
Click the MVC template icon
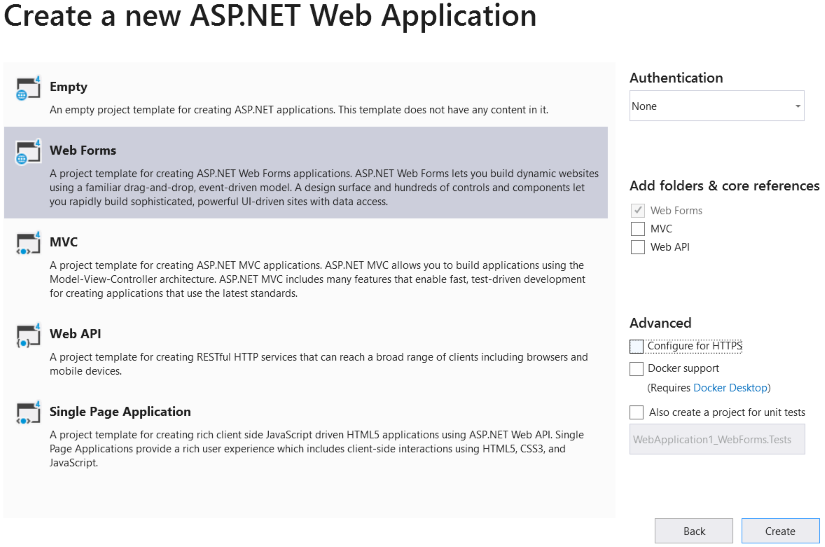pos(28,243)
